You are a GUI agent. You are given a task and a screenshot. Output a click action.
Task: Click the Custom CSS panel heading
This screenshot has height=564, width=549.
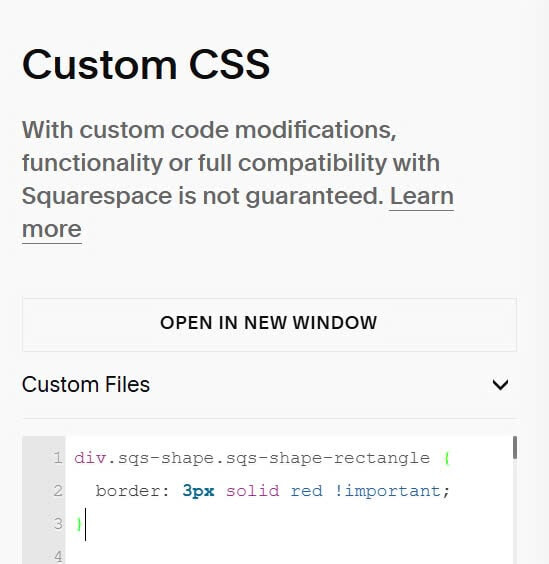click(x=146, y=64)
